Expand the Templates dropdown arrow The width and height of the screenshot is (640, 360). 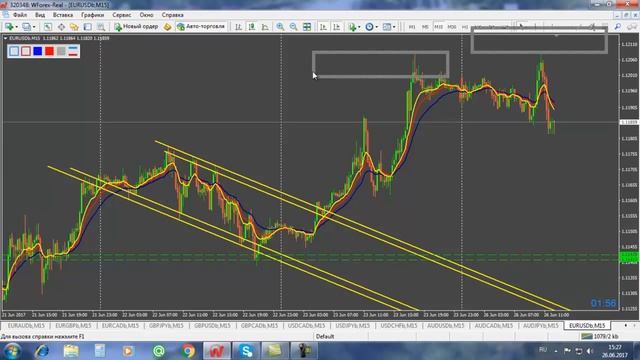(x=394, y=27)
